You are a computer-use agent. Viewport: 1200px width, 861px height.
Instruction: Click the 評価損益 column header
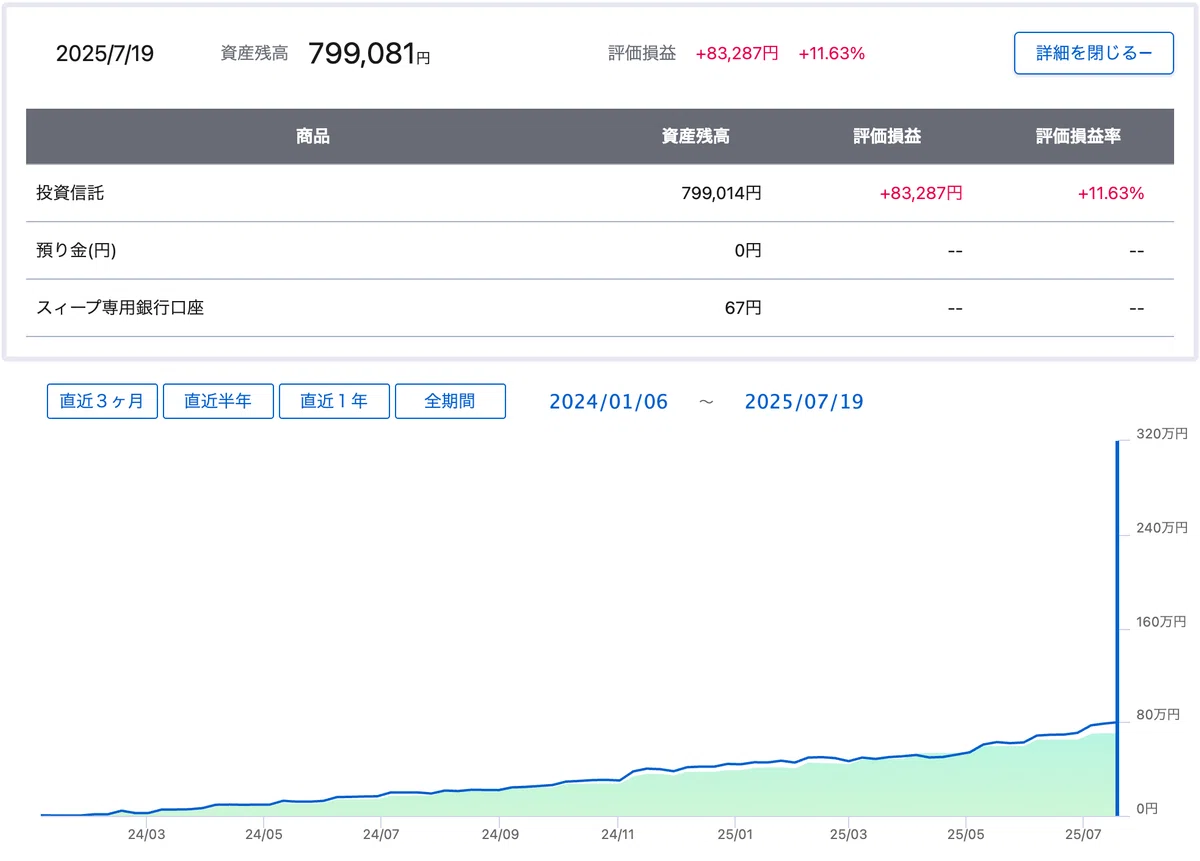(x=887, y=136)
